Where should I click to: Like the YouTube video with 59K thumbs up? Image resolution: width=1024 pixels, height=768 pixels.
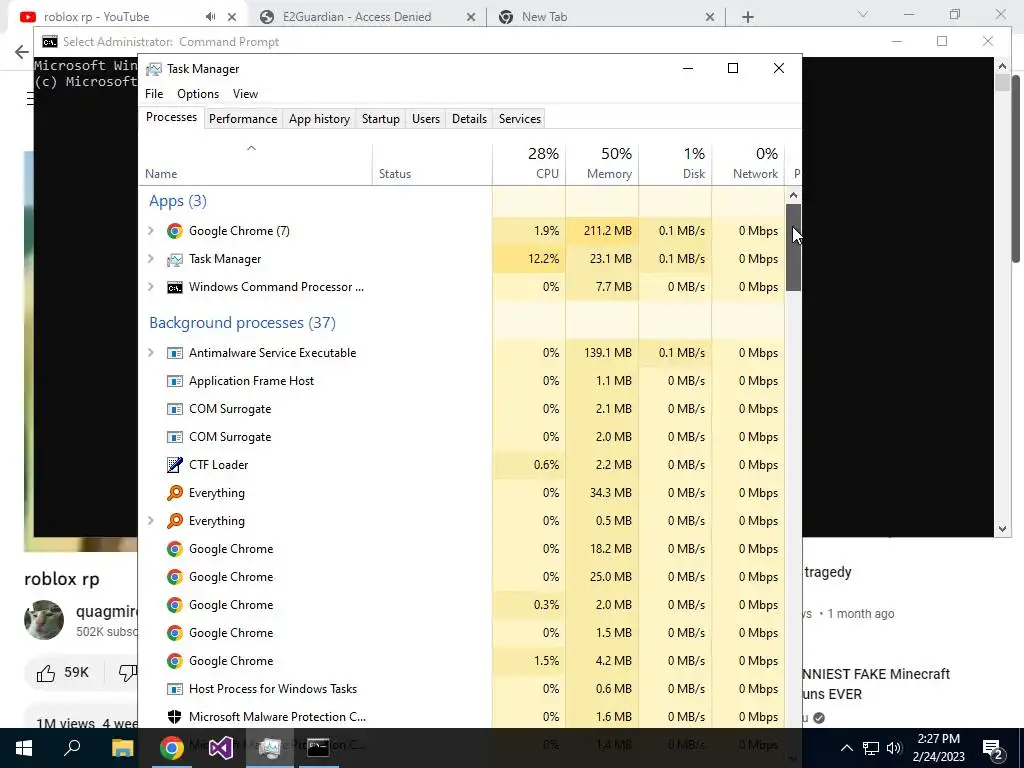pyautogui.click(x=63, y=673)
